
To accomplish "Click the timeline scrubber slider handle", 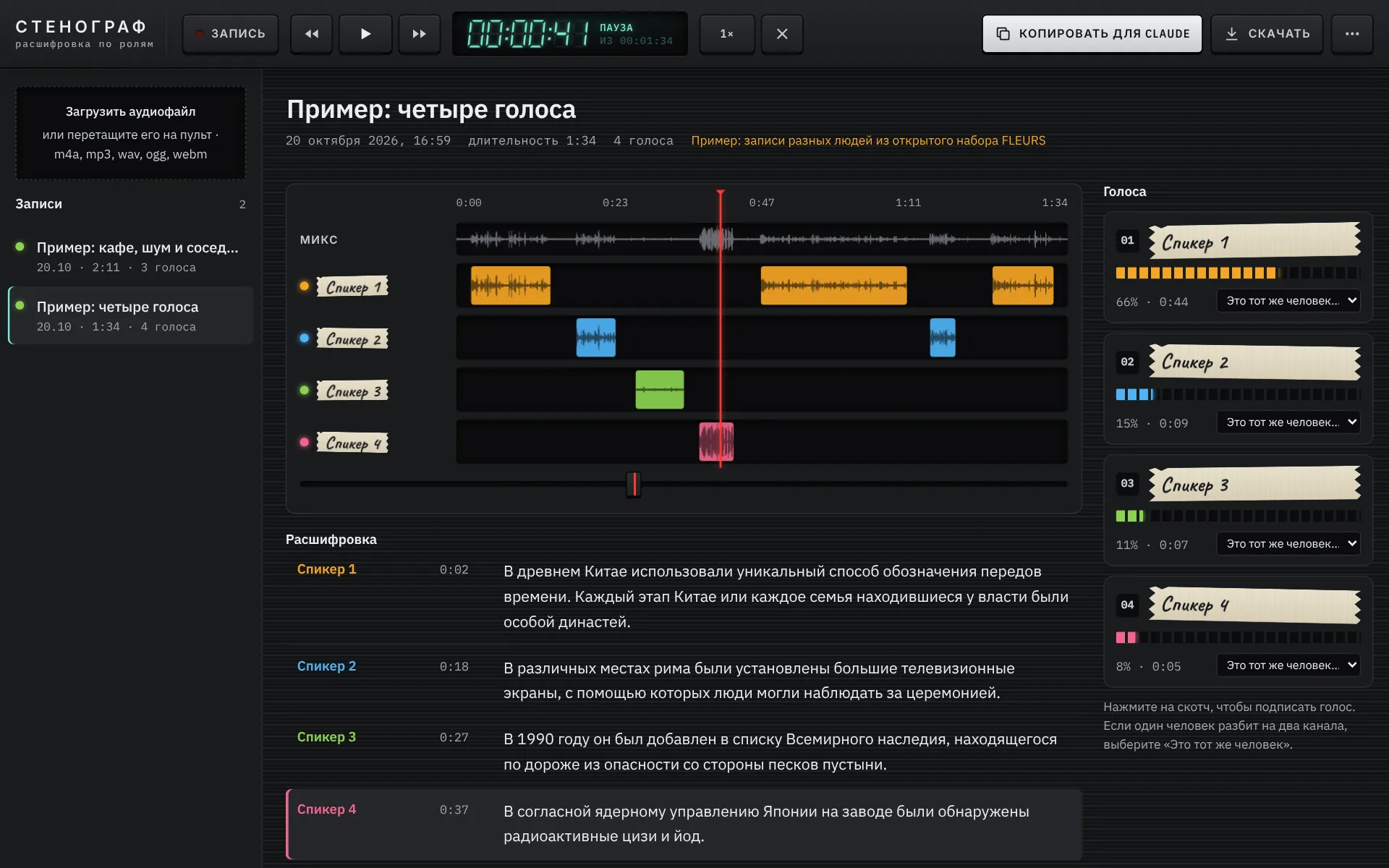I will [634, 484].
